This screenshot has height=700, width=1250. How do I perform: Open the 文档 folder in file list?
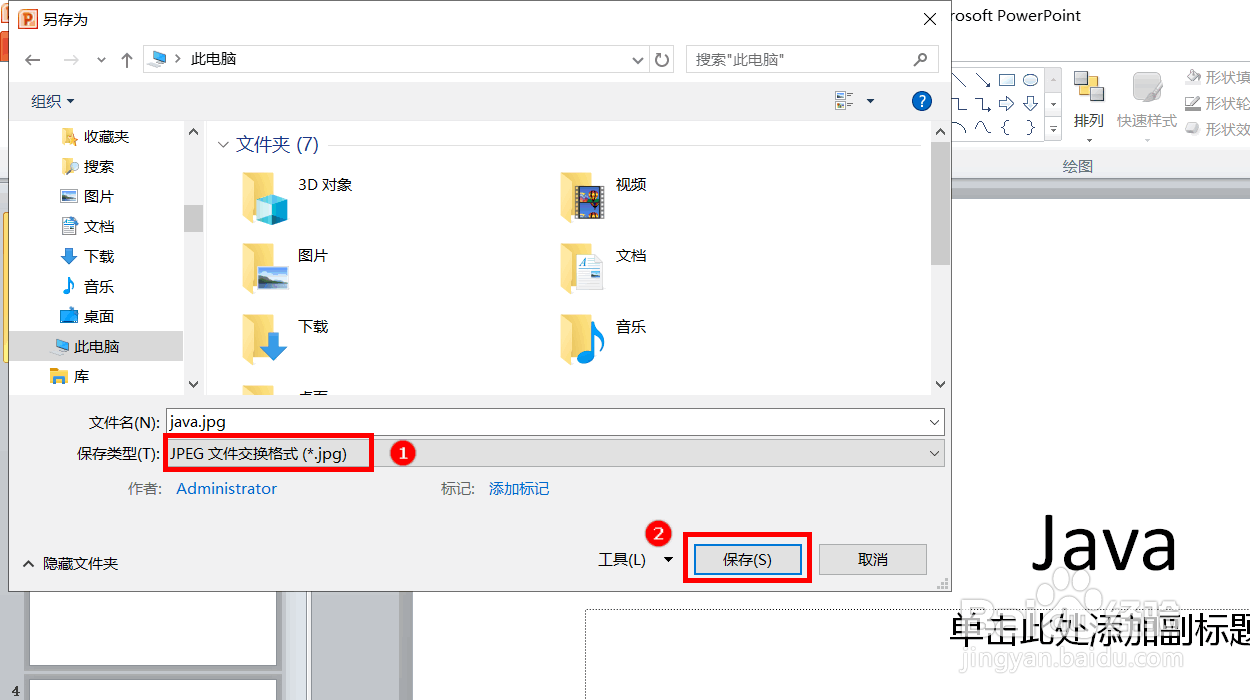click(x=604, y=267)
